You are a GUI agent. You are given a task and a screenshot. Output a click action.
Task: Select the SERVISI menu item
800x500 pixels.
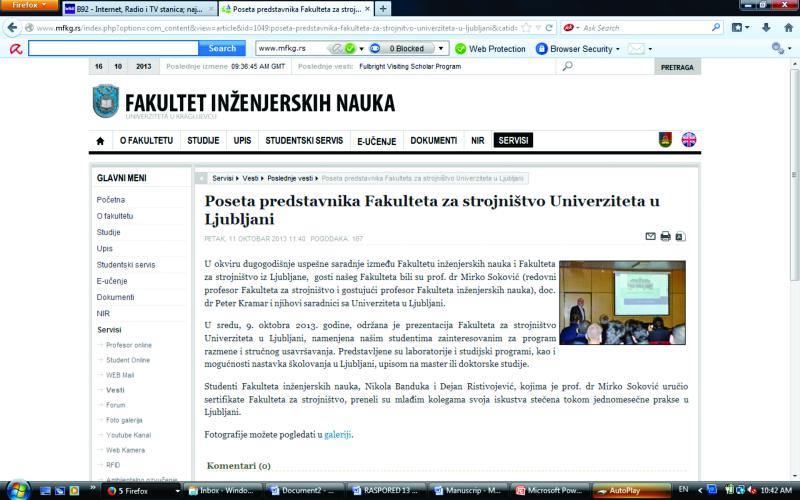click(513, 140)
